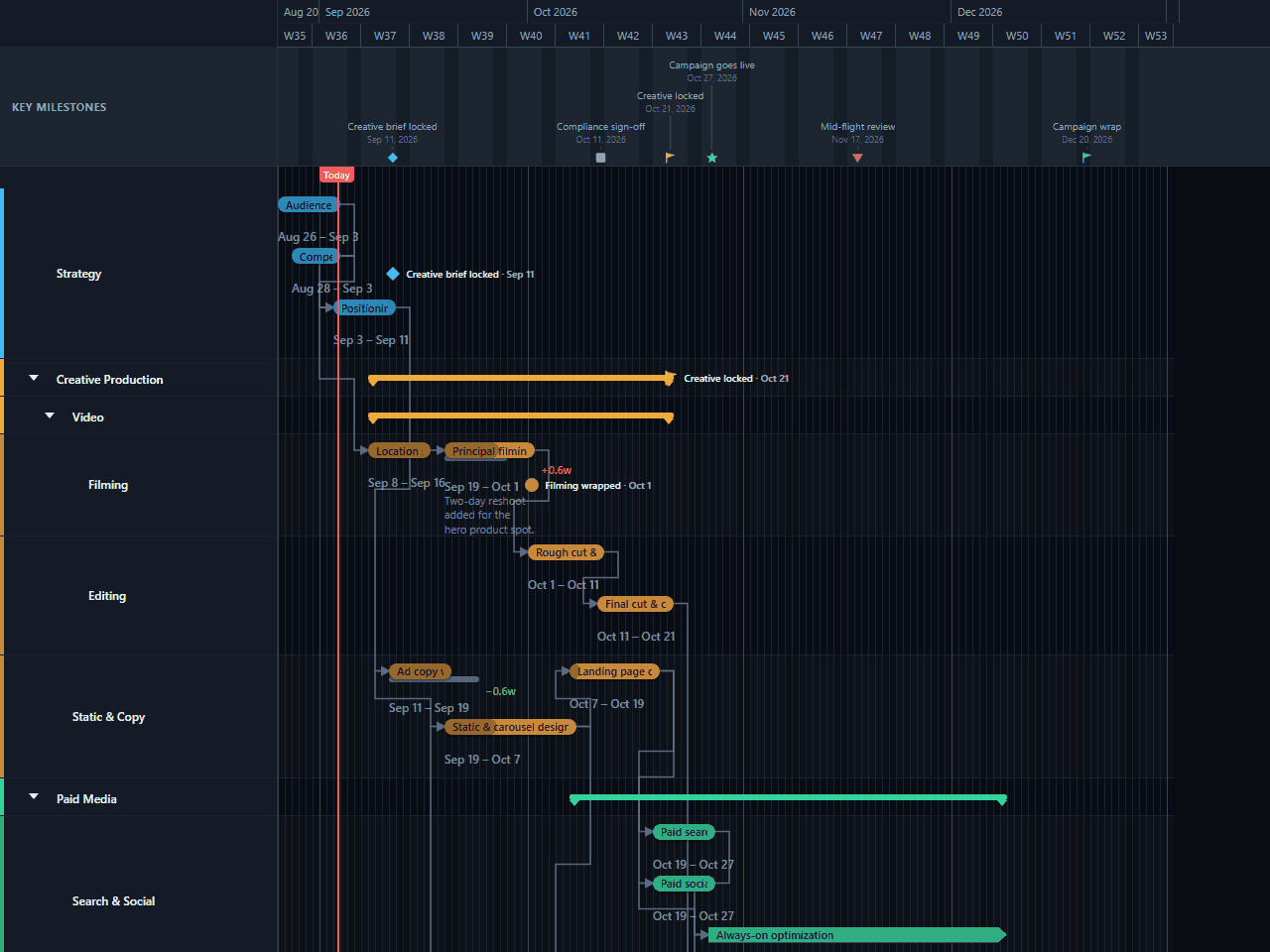Click the Video orange summary bar

click(521, 416)
